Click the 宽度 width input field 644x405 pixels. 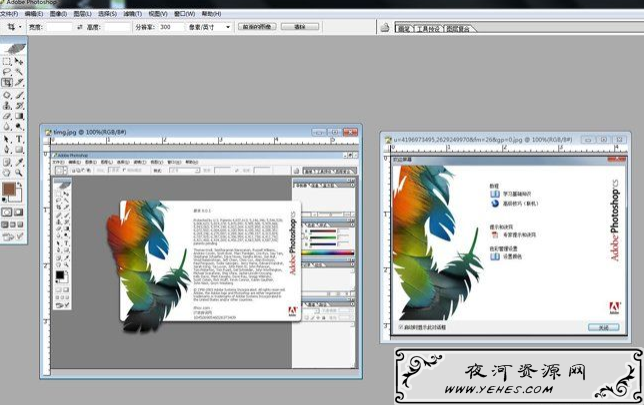[59, 27]
